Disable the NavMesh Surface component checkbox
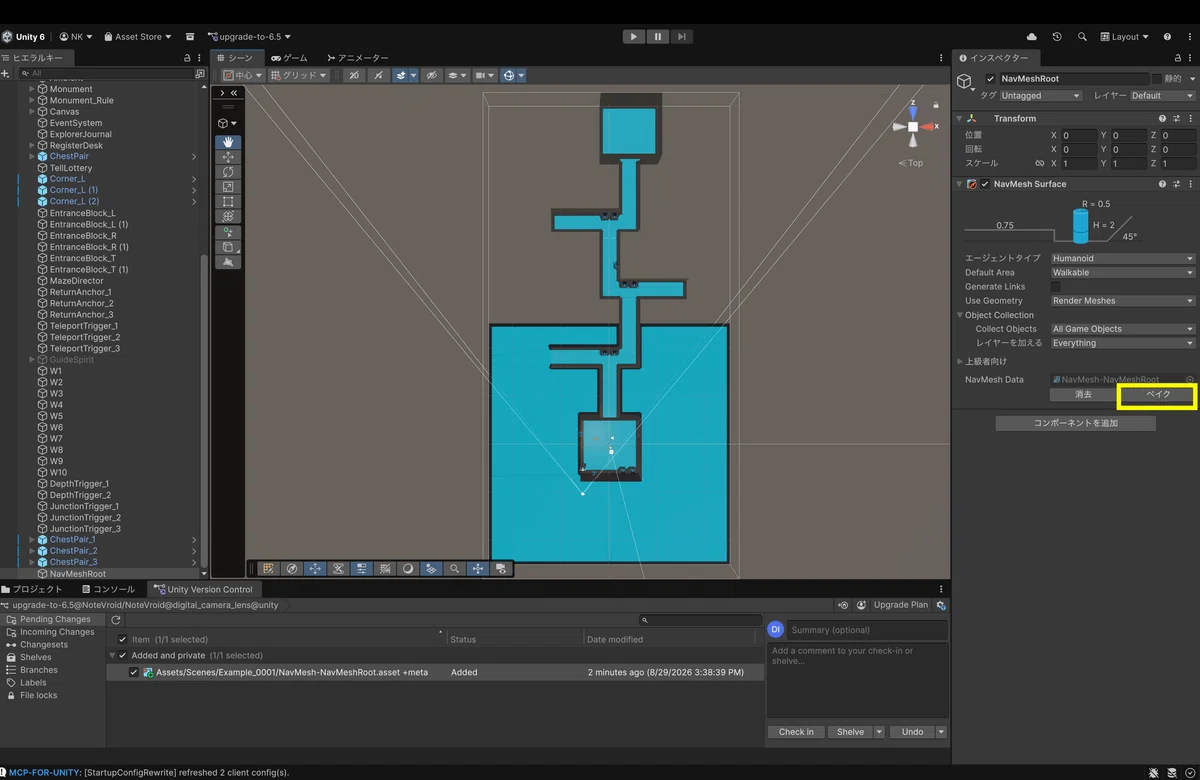Screen dimensions: 1200x780 (985, 184)
